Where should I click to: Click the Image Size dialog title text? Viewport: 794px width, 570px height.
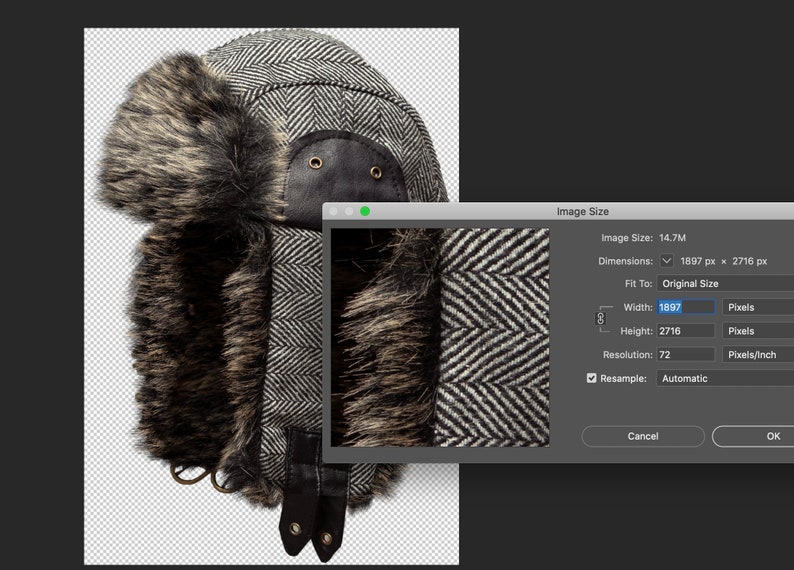[x=582, y=212]
